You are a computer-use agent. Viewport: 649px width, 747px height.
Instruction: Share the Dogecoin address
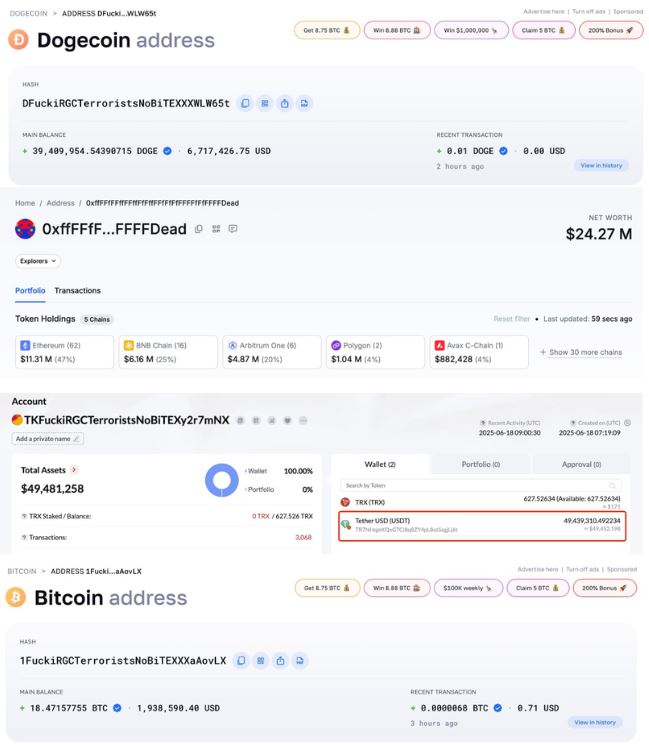284,103
